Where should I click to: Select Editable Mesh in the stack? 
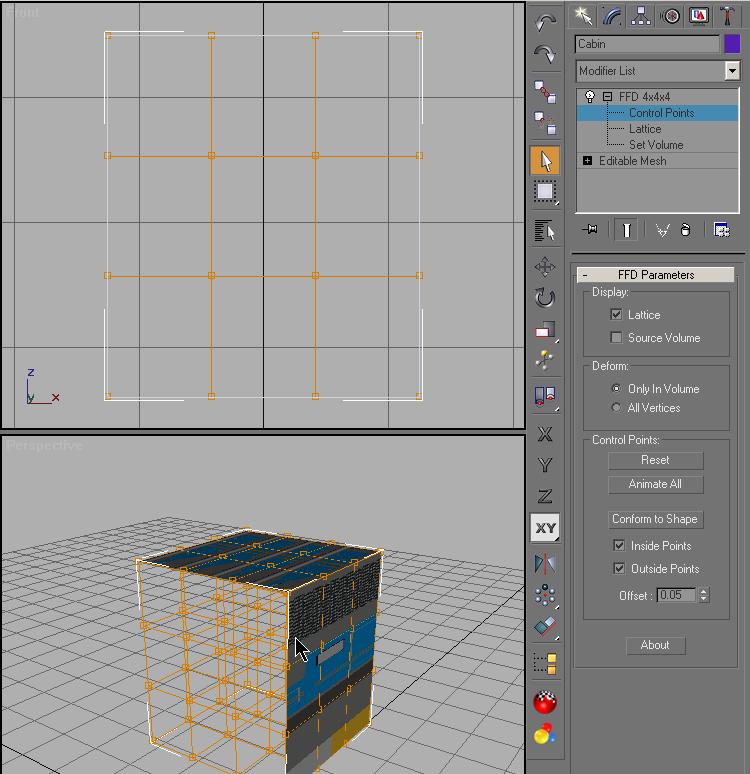(632, 161)
